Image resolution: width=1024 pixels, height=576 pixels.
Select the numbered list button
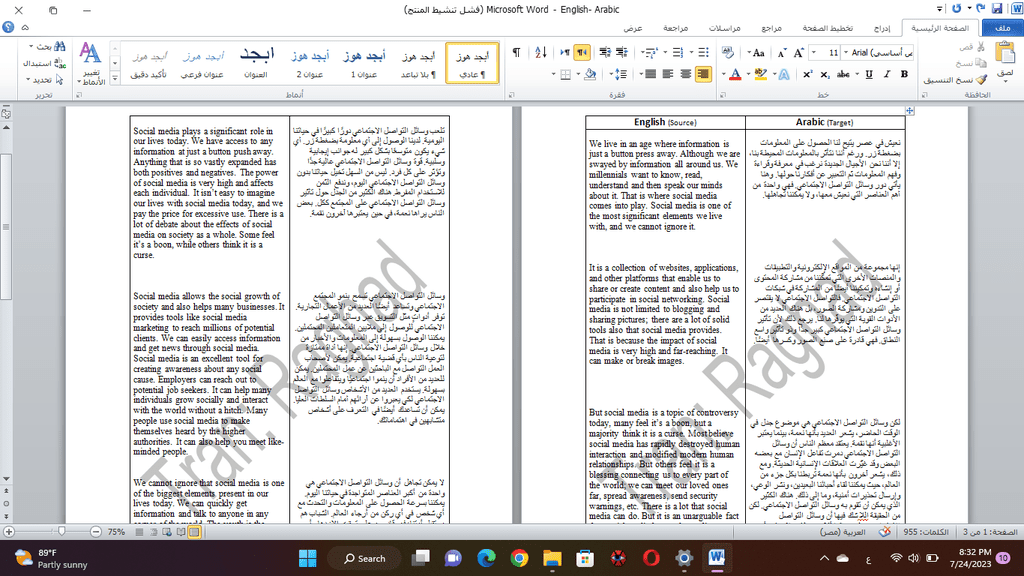click(678, 53)
